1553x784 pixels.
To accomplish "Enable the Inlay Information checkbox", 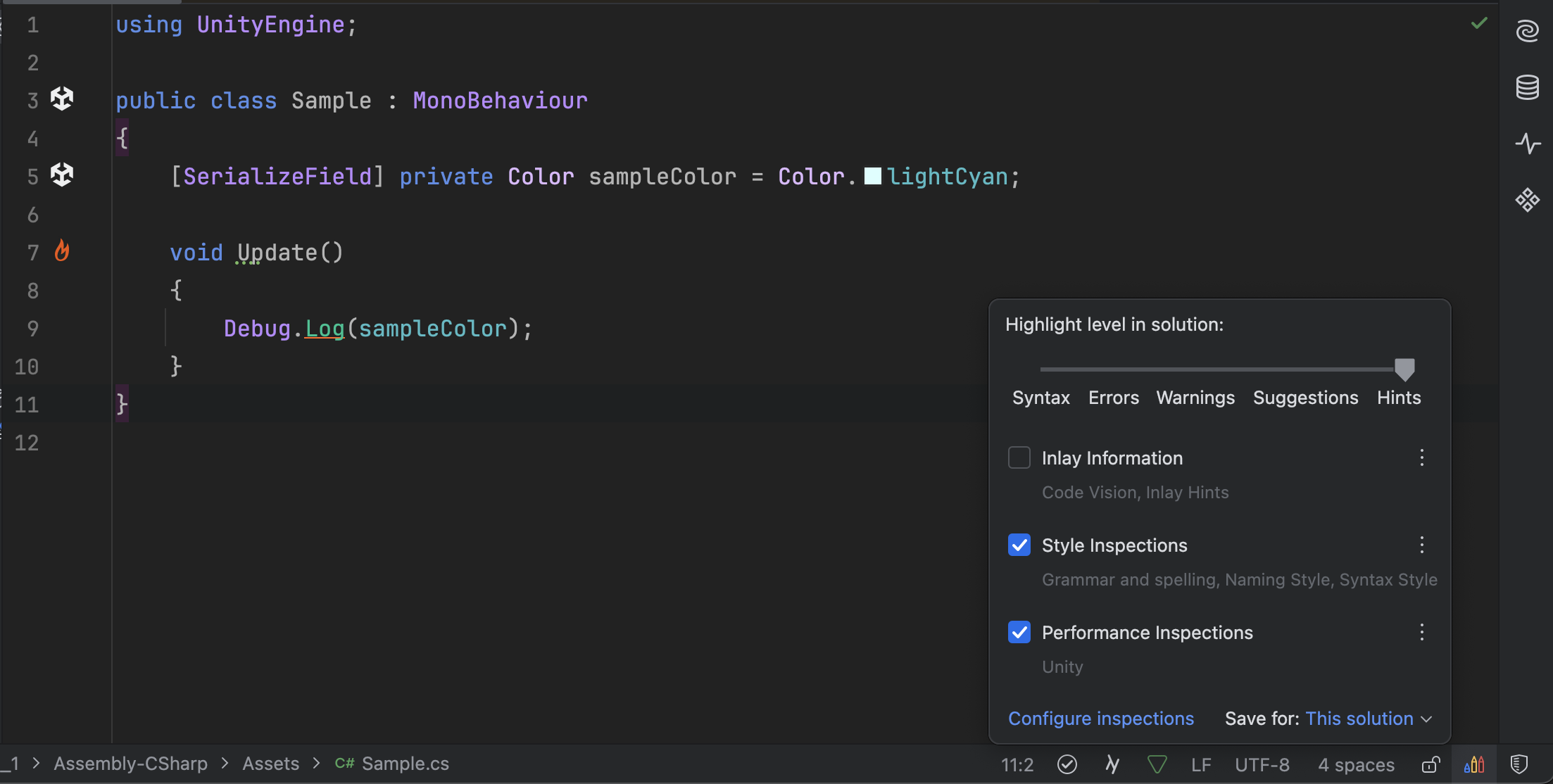I will 1019,457.
